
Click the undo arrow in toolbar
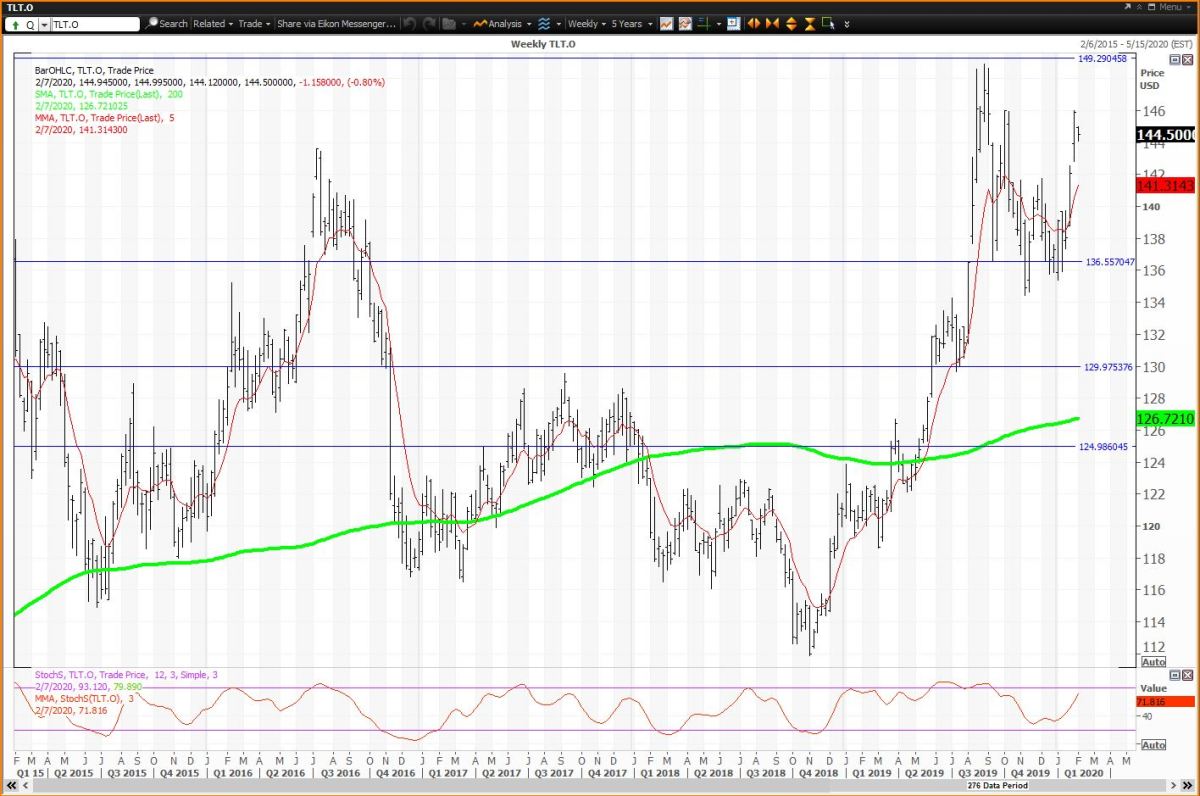(x=410, y=23)
